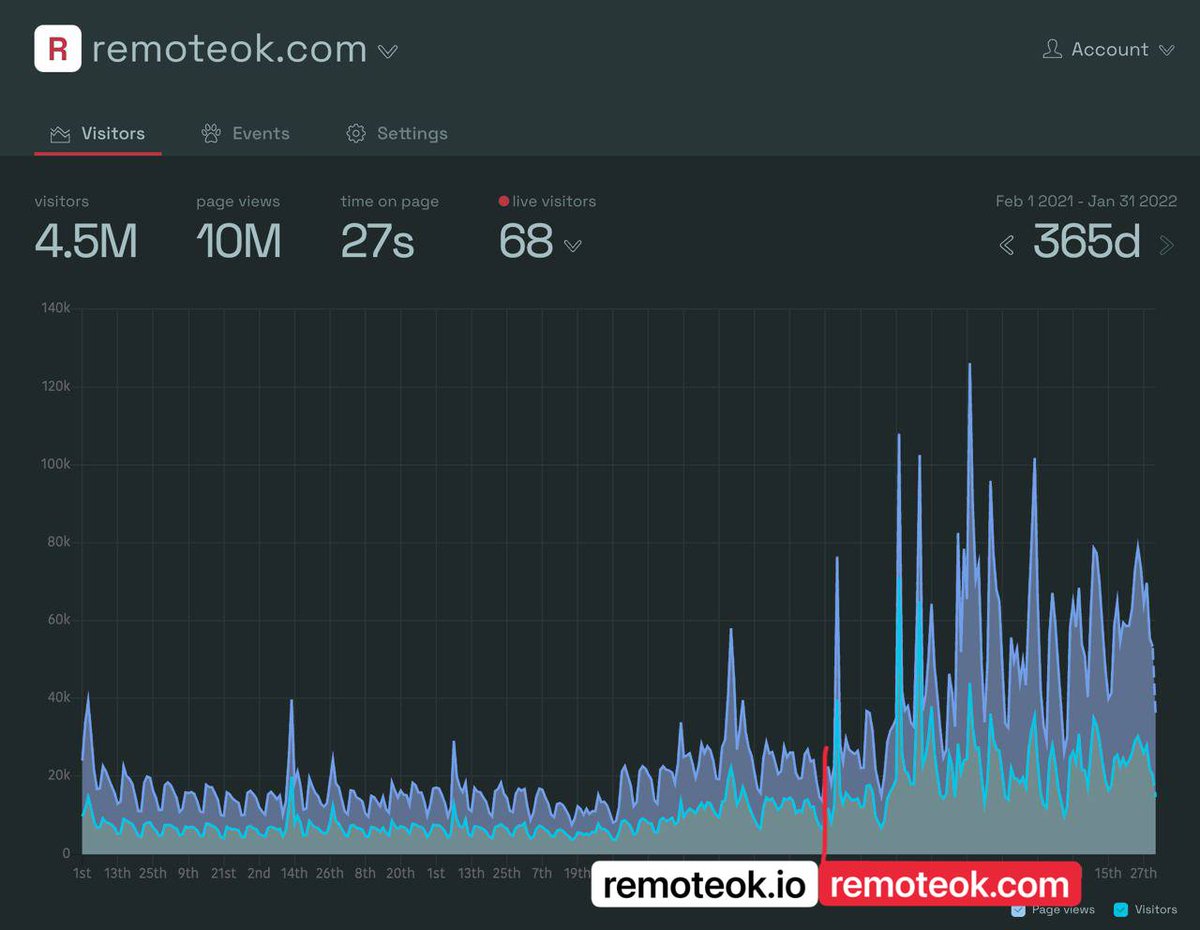Click the 8th x-axis date label
1200x930 pixels.
click(x=365, y=873)
